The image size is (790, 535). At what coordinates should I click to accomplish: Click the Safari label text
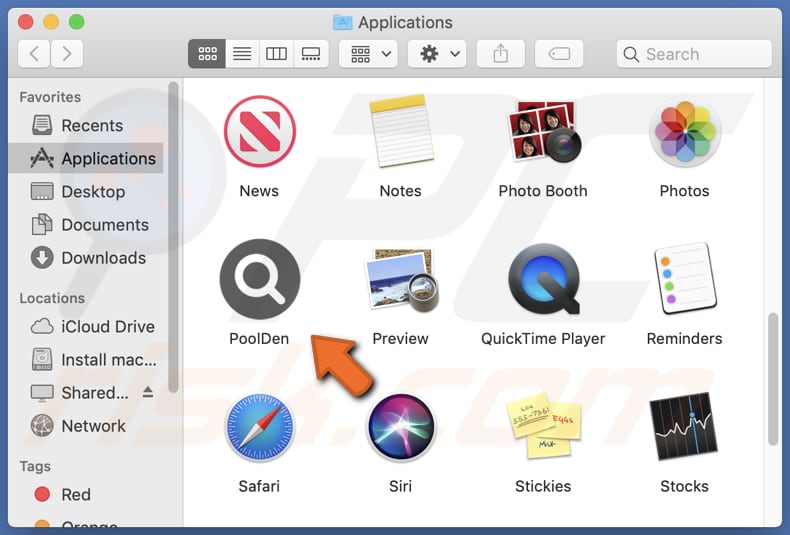click(259, 486)
